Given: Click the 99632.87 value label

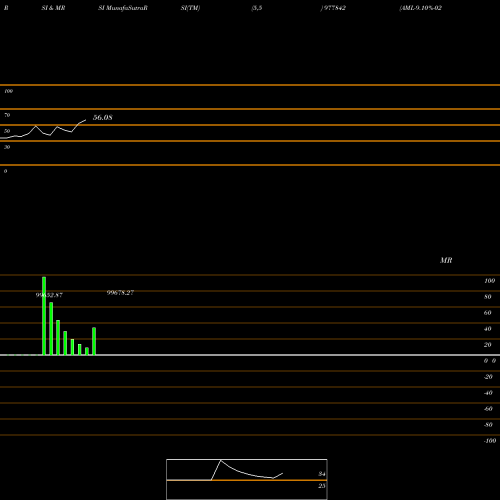Looking at the screenshot, I should pyautogui.click(x=49, y=295).
